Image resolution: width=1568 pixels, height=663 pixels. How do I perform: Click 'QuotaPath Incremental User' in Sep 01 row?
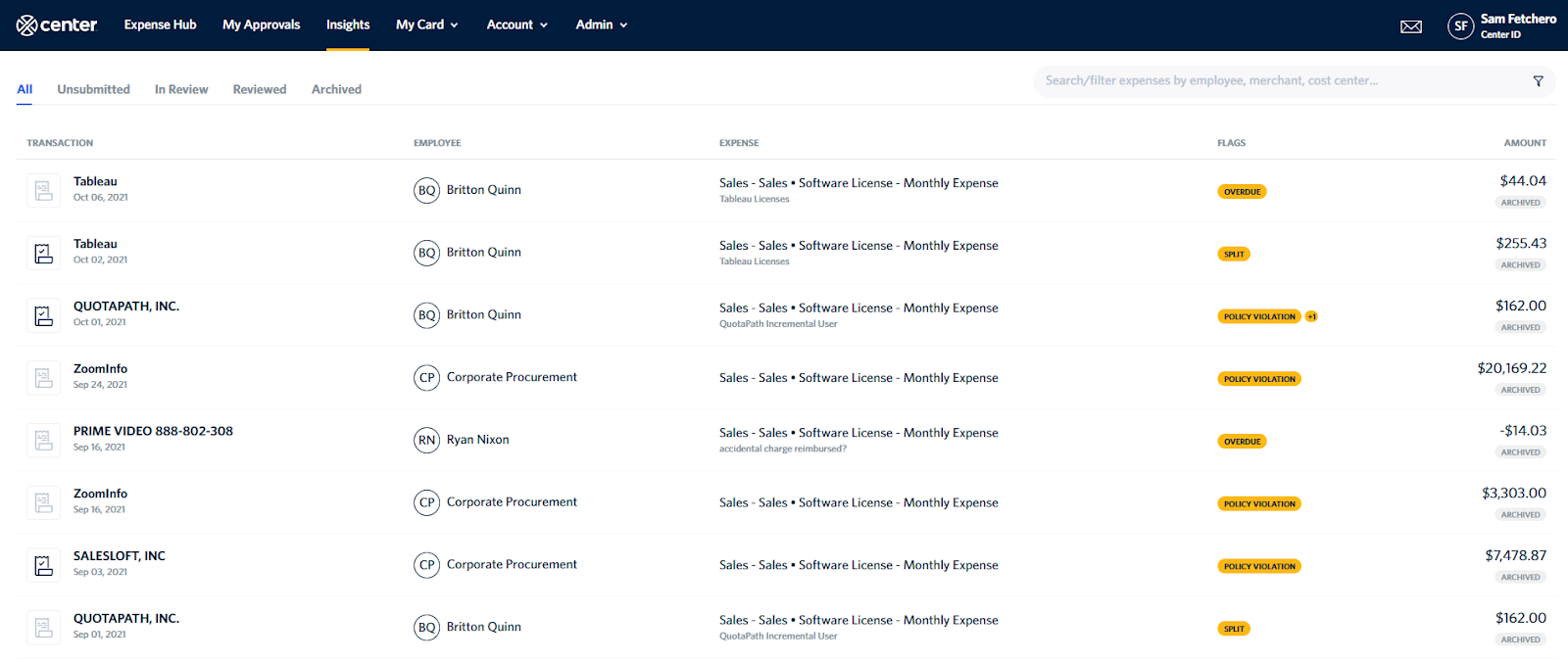tap(778, 637)
